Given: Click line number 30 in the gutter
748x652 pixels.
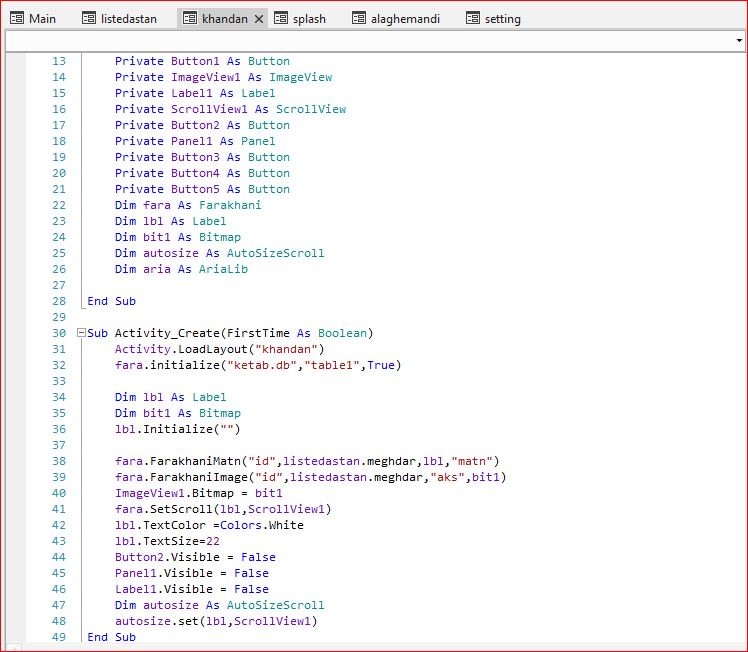Looking at the screenshot, I should [59, 333].
